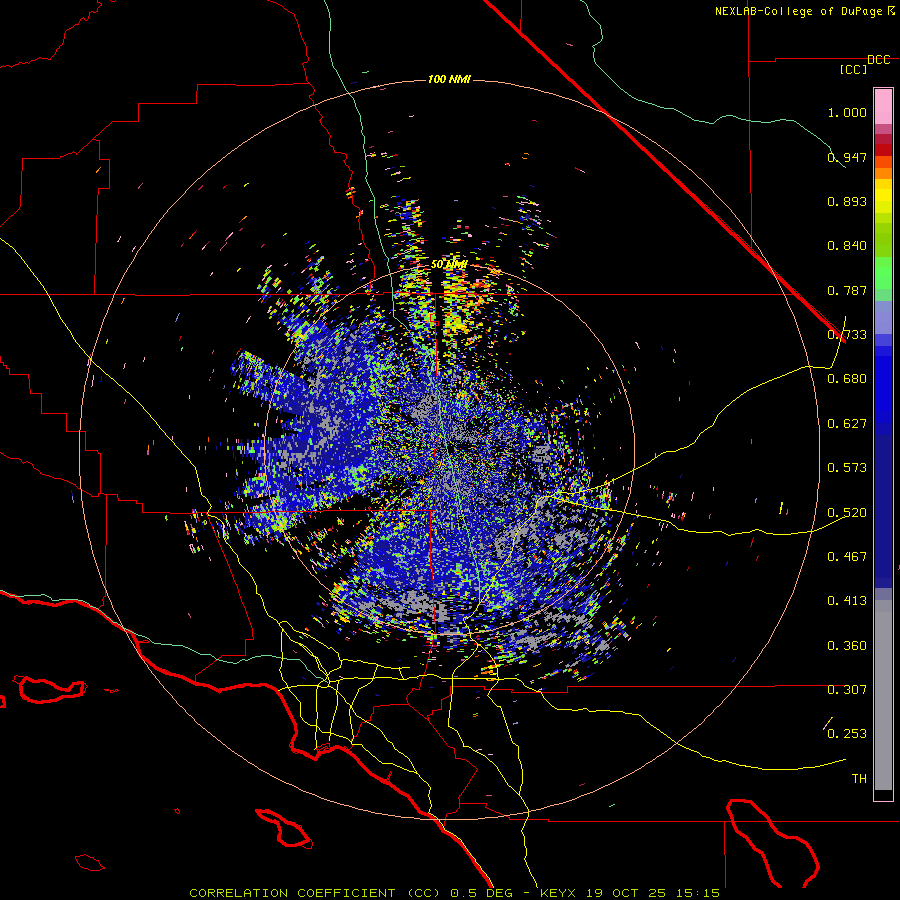
Task: Pick the pink band at color bar top
Action: tap(883, 106)
